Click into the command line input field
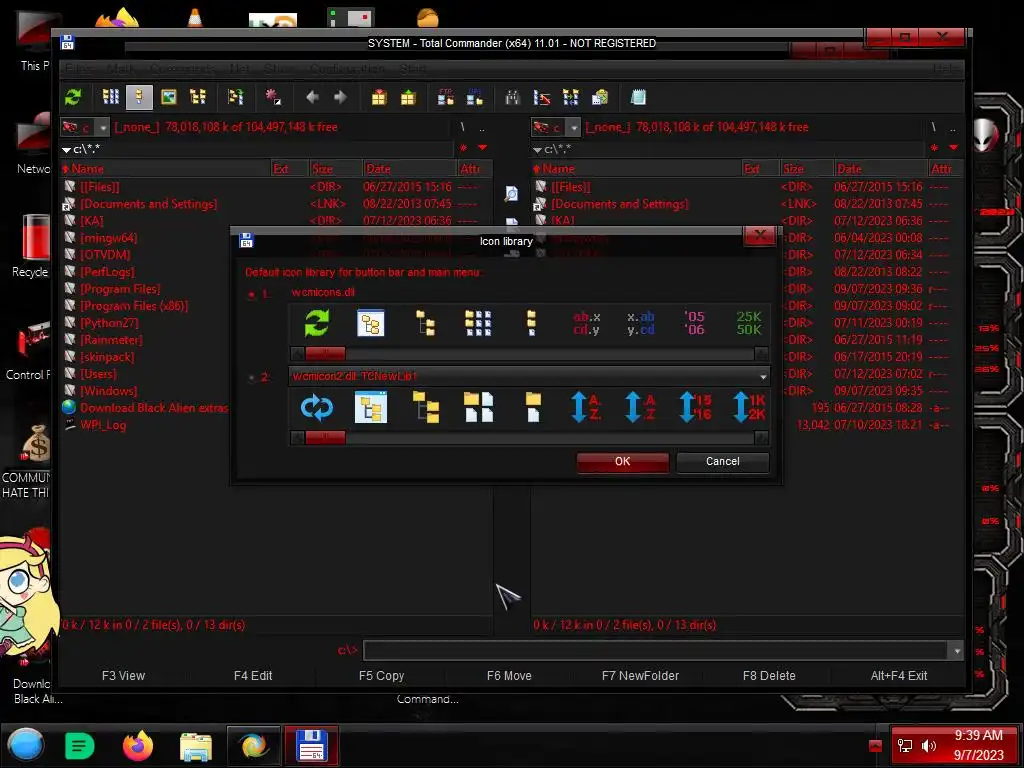Screen dimensions: 1024x768 [x=656, y=650]
